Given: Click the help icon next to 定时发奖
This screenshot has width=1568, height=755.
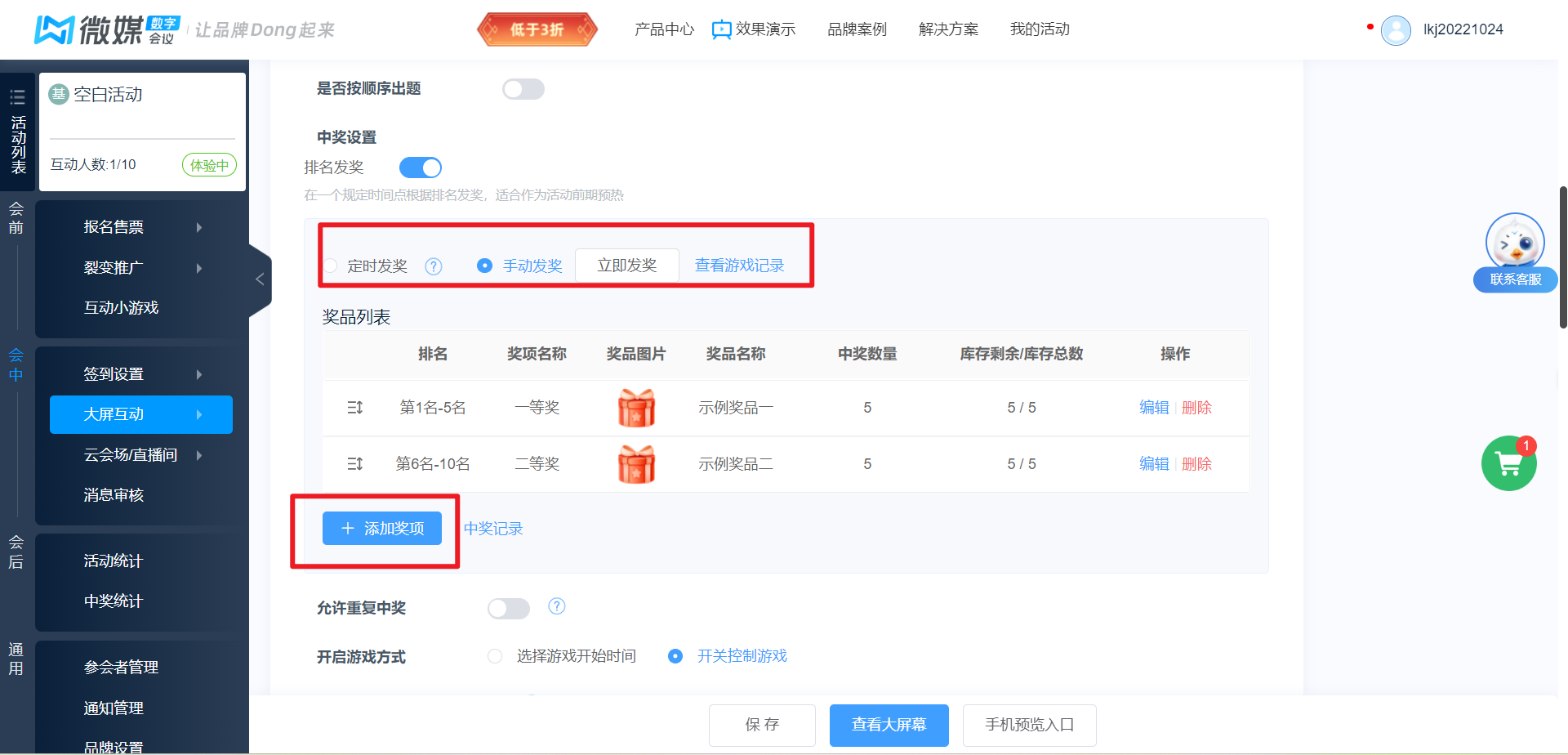Looking at the screenshot, I should [x=434, y=266].
